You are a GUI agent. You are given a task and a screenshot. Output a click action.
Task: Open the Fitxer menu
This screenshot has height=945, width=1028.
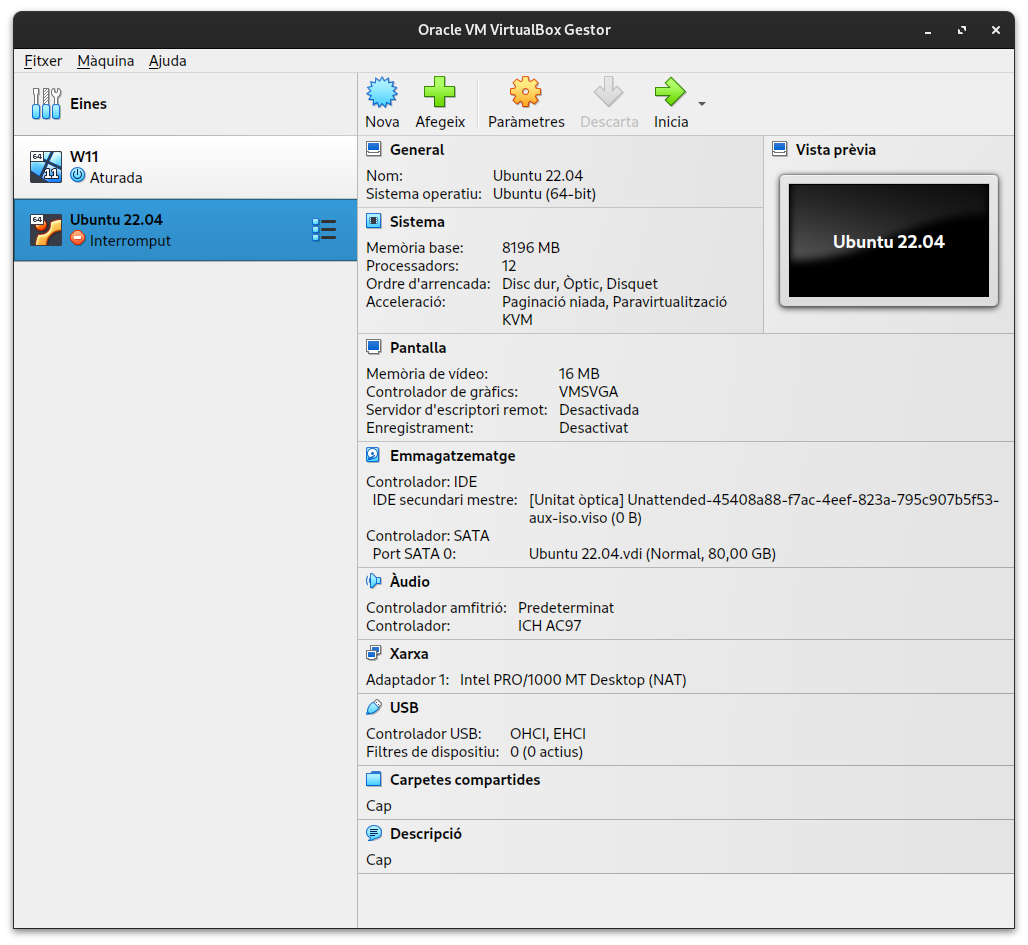coord(43,61)
